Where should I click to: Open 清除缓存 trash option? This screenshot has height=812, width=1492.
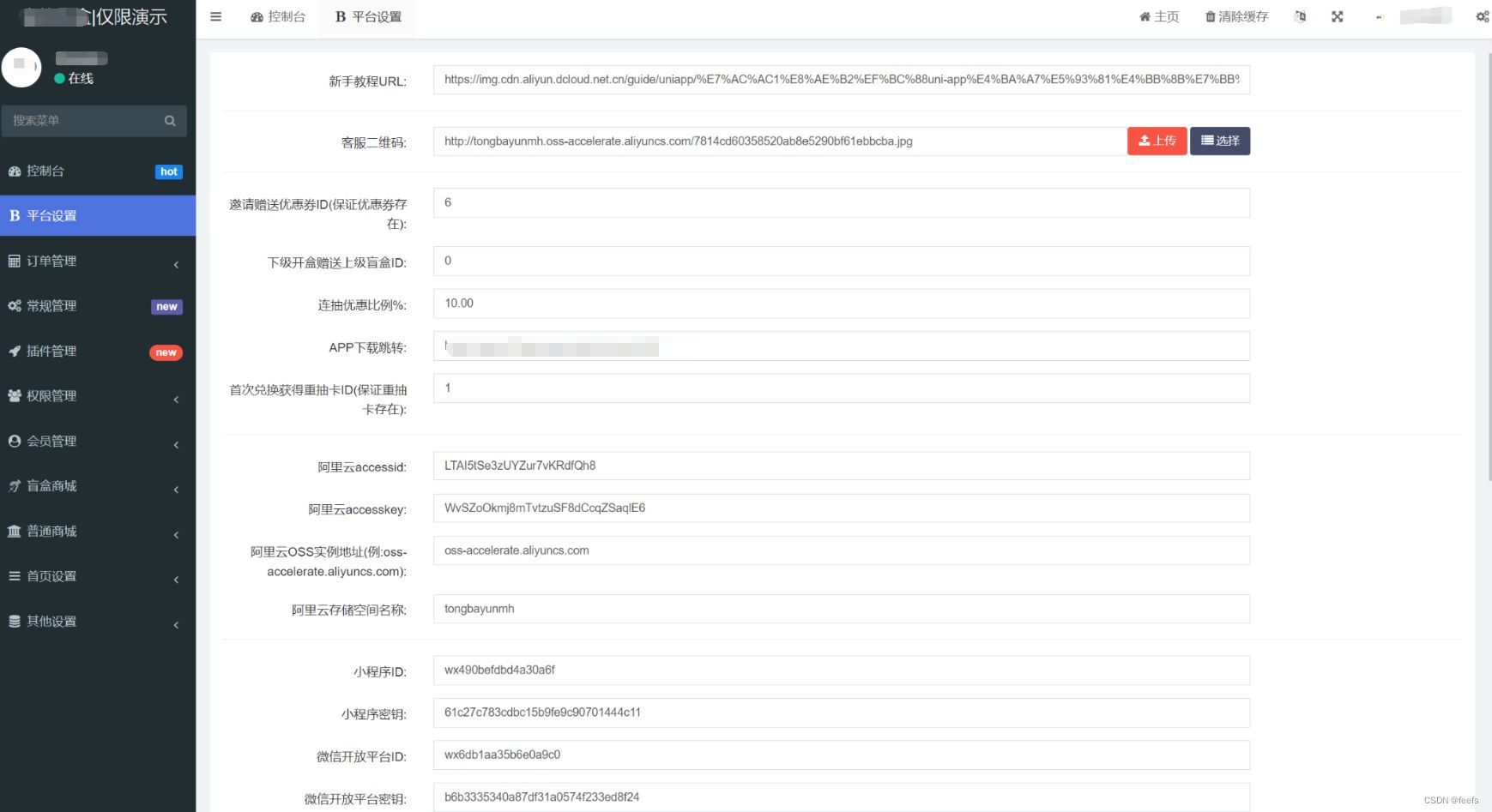click(x=1236, y=17)
